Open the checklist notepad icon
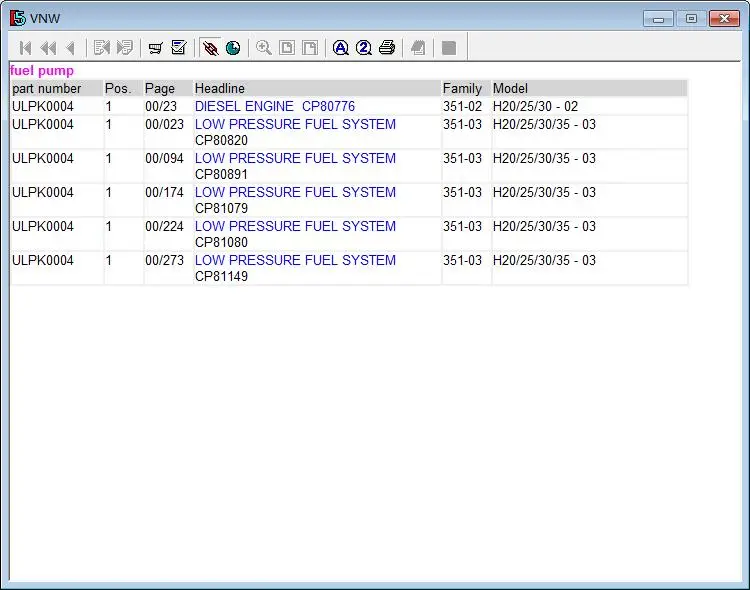The height and width of the screenshot is (590, 750). click(179, 48)
